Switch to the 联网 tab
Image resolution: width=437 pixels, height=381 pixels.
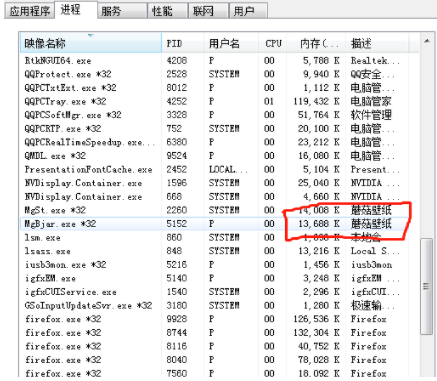pos(208,11)
